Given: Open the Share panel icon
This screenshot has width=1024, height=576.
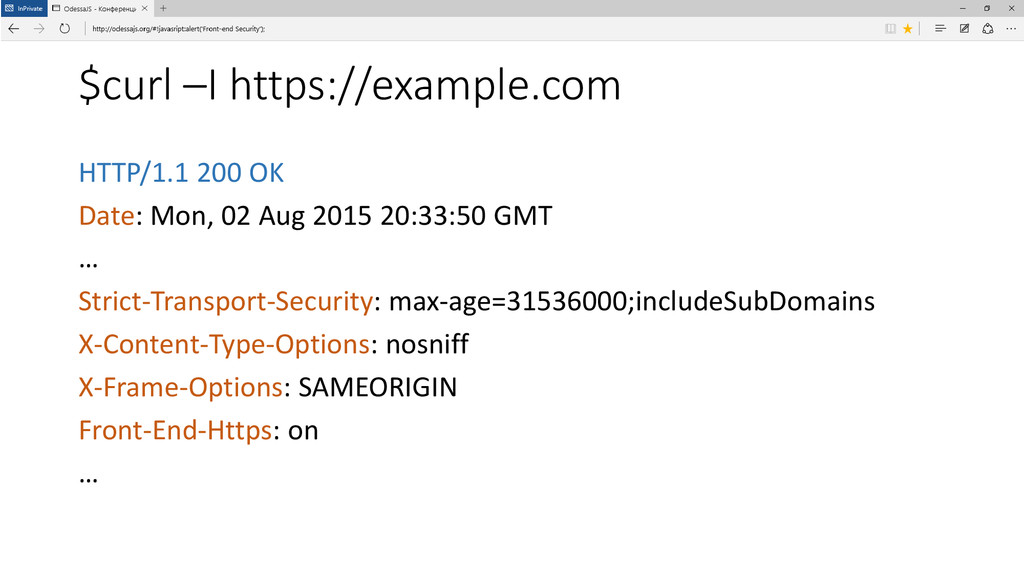Looking at the screenshot, I should point(987,29).
